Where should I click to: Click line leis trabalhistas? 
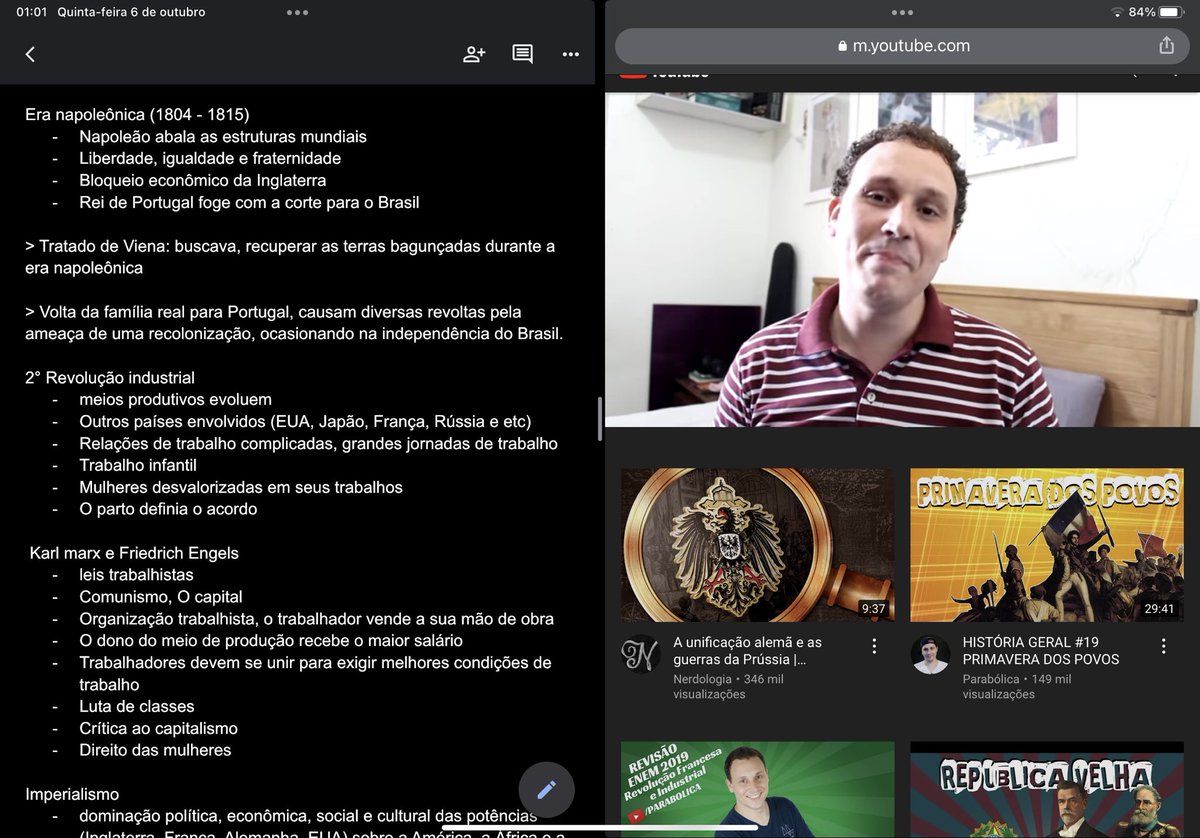pyautogui.click(x=137, y=575)
